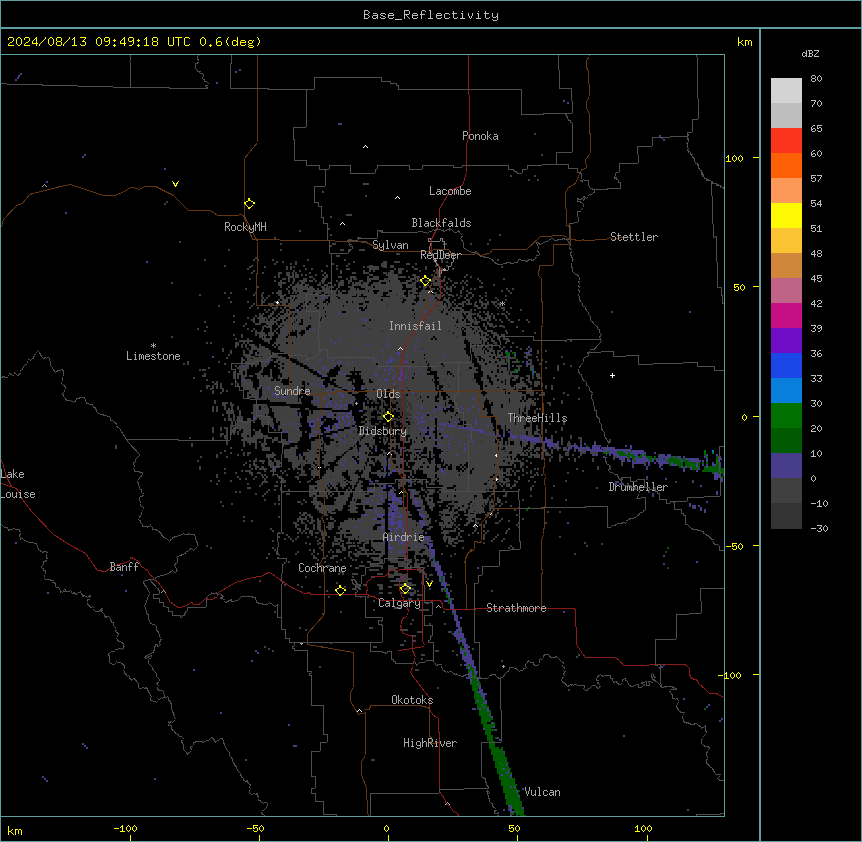The width and height of the screenshot is (862, 842).
Task: Click the yellow V marker northwest of RockyMH
Action: 175,184
